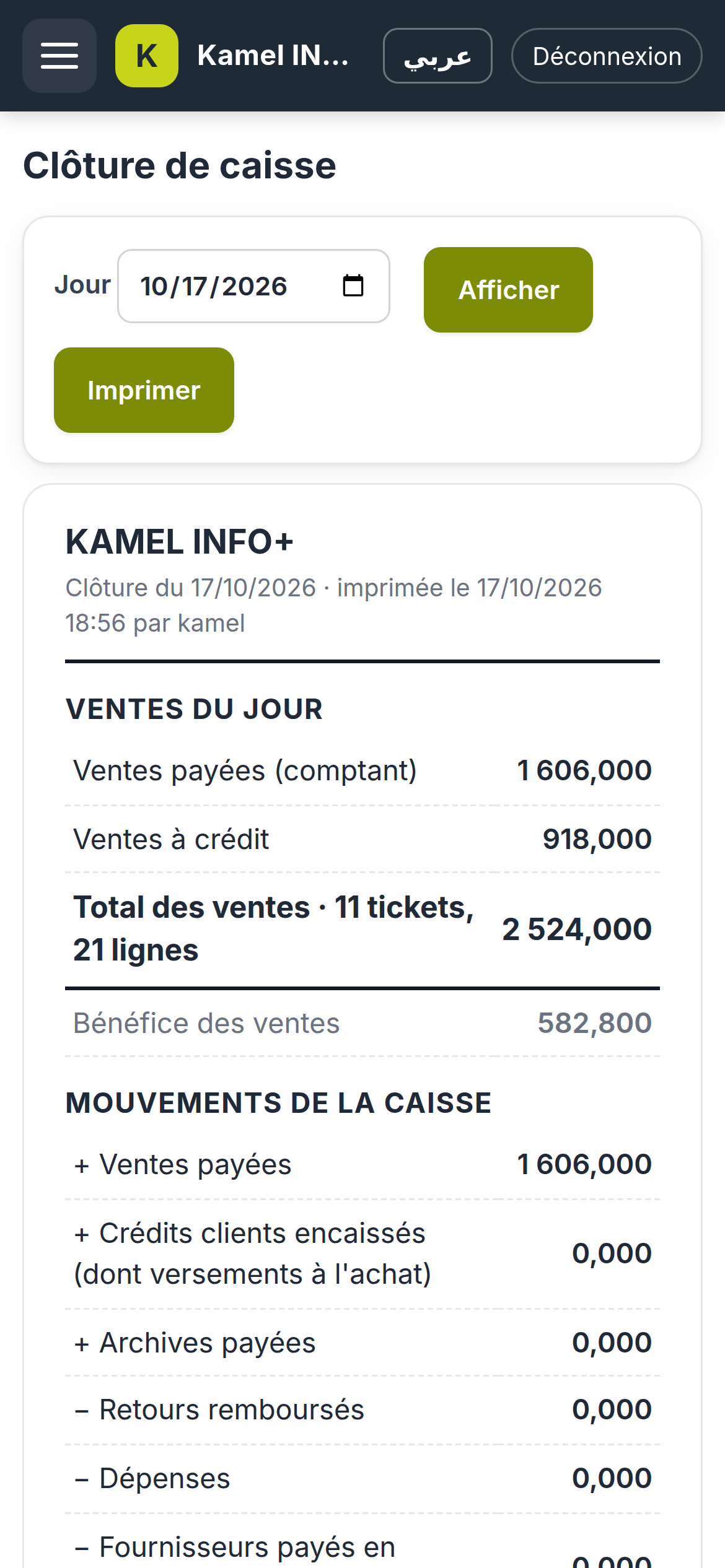Image resolution: width=725 pixels, height=1568 pixels.
Task: Open the calendar date picker icon
Action: 353,285
